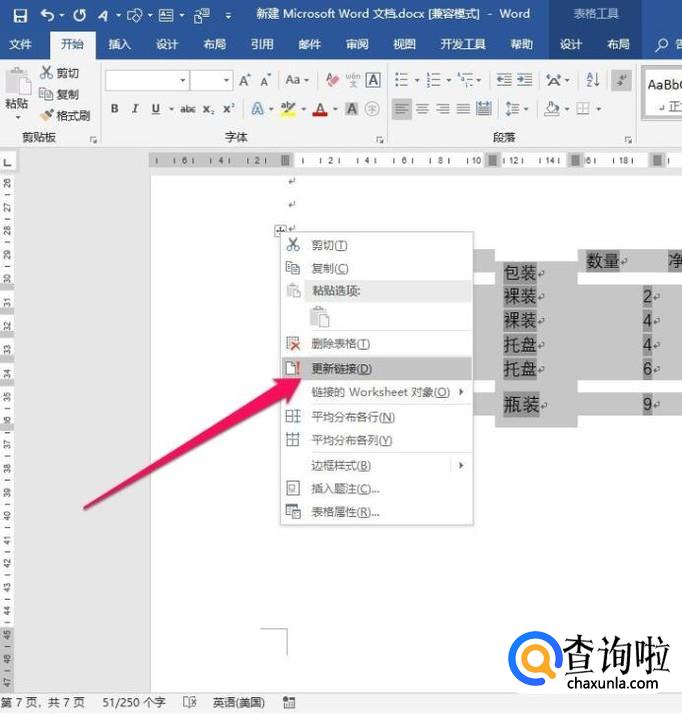
Task: Click the Format Painter brush icon
Action: [x=46, y=116]
